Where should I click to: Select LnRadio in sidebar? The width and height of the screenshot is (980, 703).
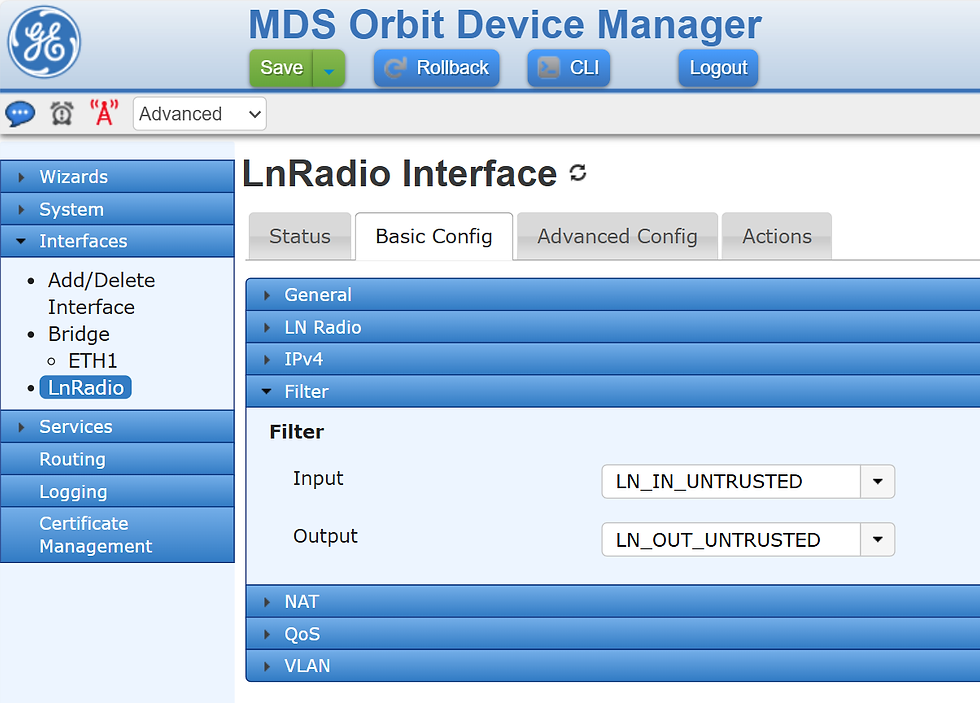click(x=86, y=387)
